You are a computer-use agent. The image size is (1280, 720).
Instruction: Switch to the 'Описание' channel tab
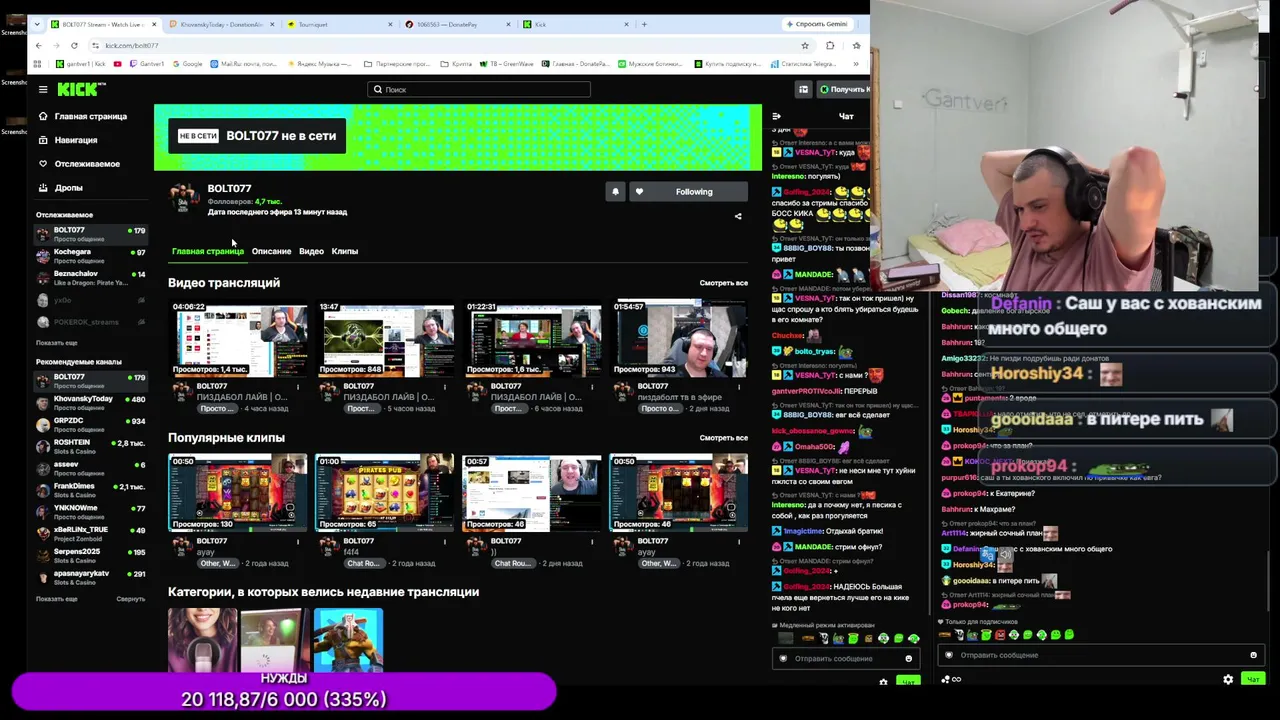(x=271, y=251)
